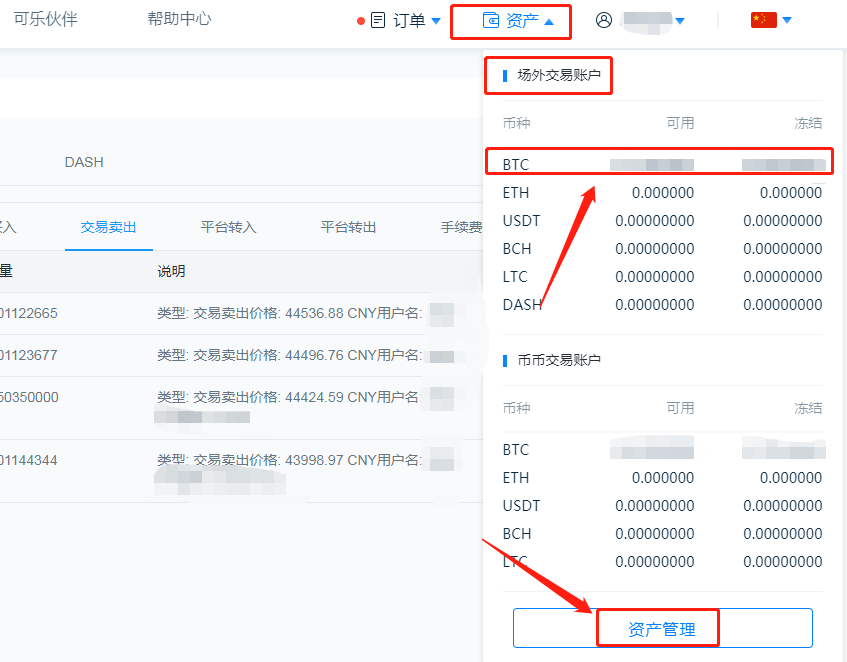Expand the language dropdown arrow
The height and width of the screenshot is (662, 847).
pos(787,20)
